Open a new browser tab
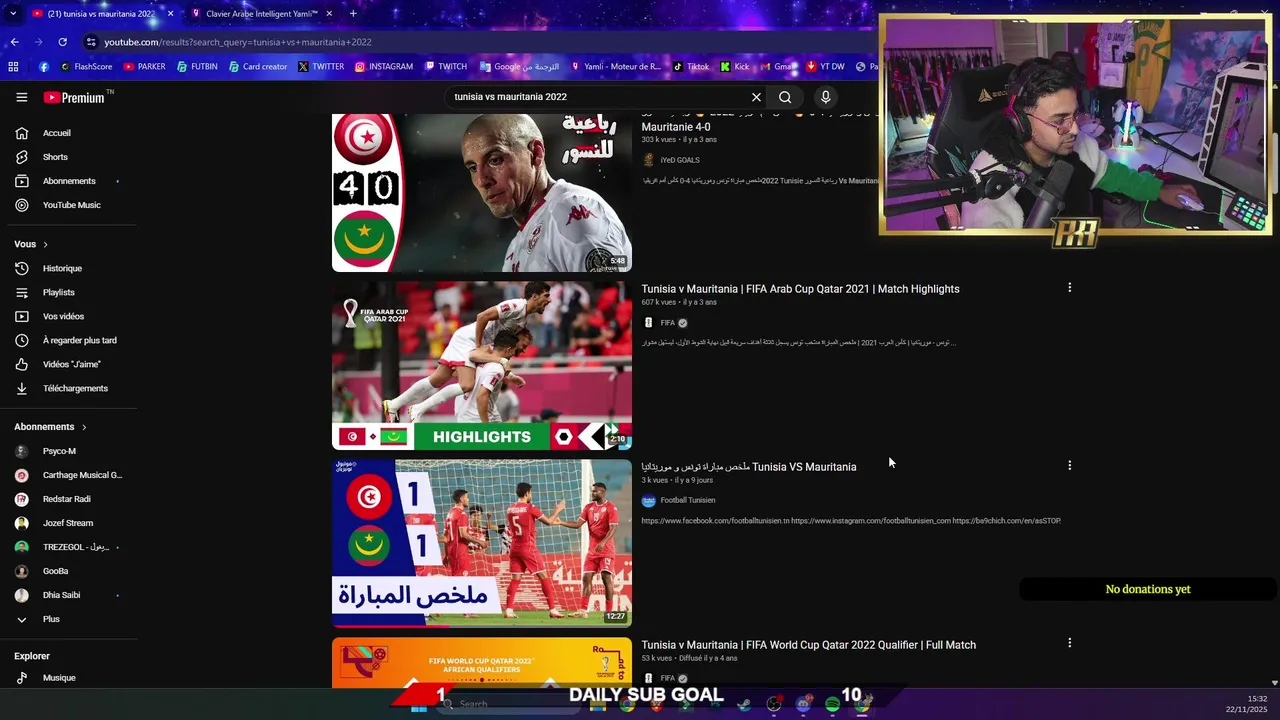This screenshot has height=720, width=1280. 353,14
